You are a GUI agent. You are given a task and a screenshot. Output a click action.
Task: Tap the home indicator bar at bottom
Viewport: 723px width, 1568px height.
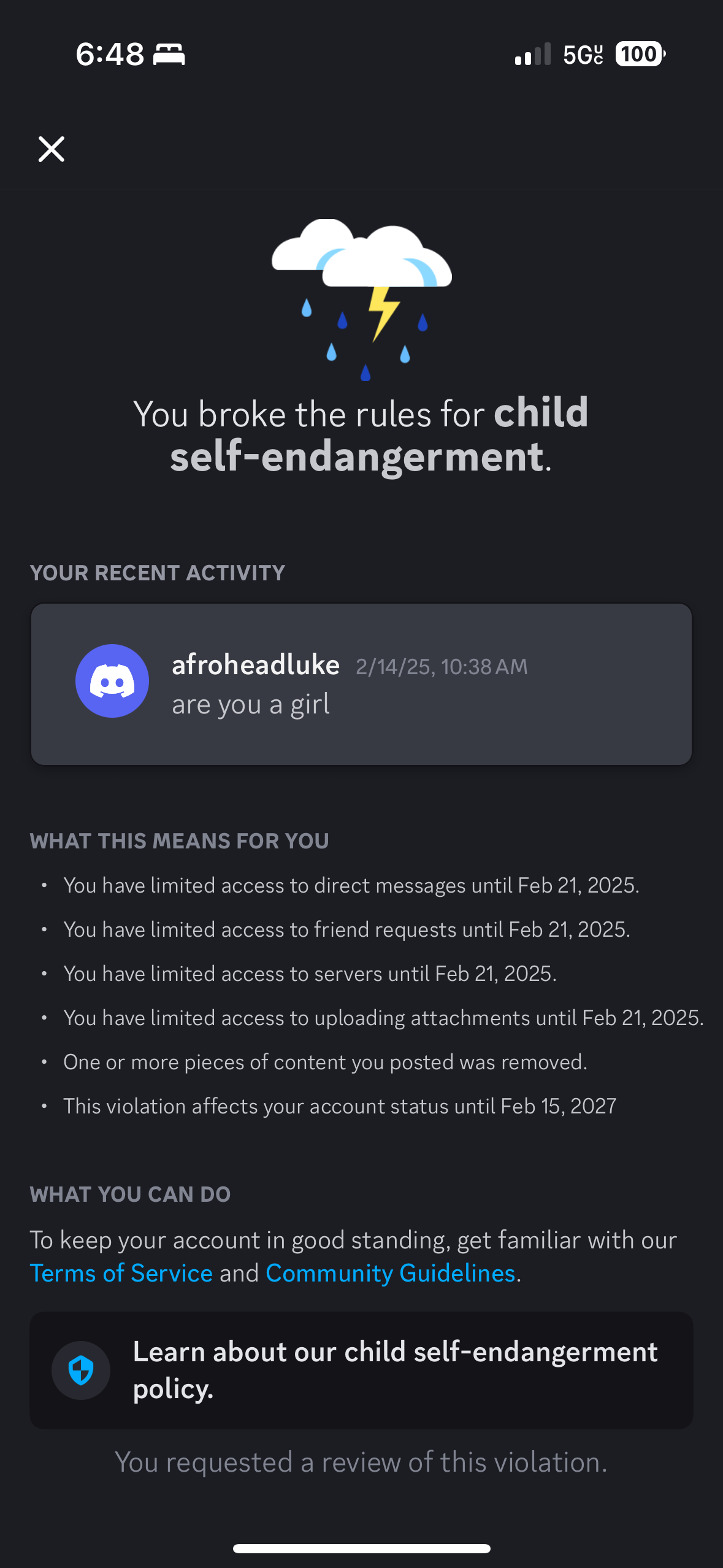click(362, 1548)
